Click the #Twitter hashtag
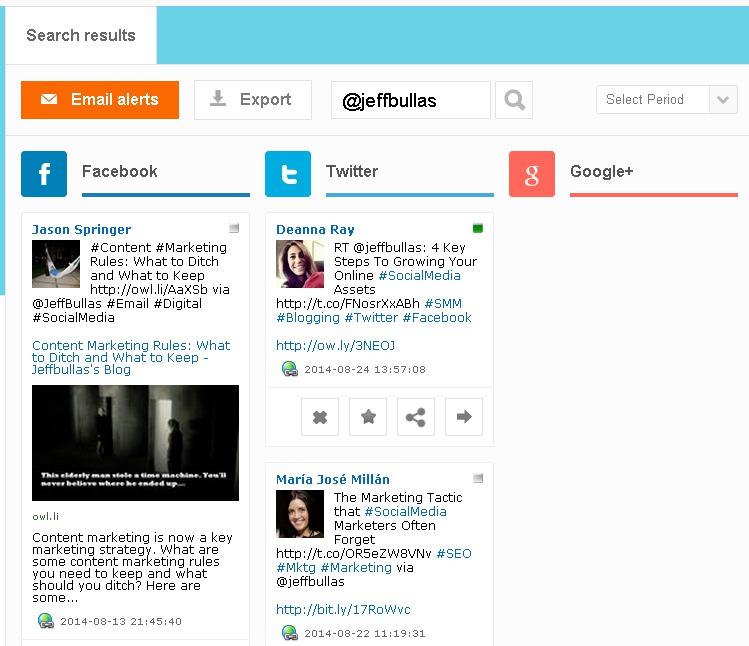Image resolution: width=749 pixels, height=646 pixels. [x=371, y=318]
